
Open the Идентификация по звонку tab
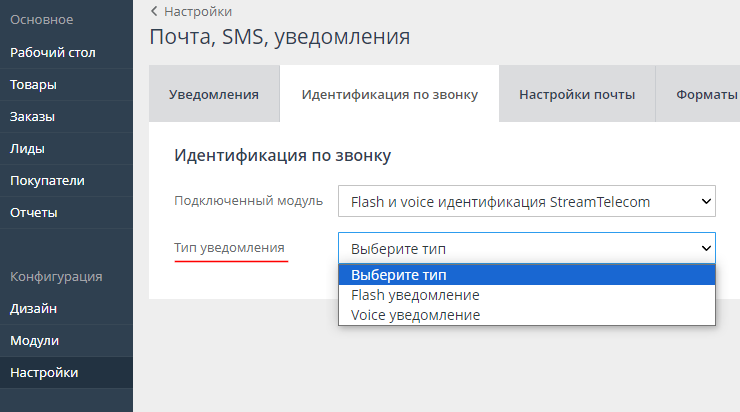(389, 94)
